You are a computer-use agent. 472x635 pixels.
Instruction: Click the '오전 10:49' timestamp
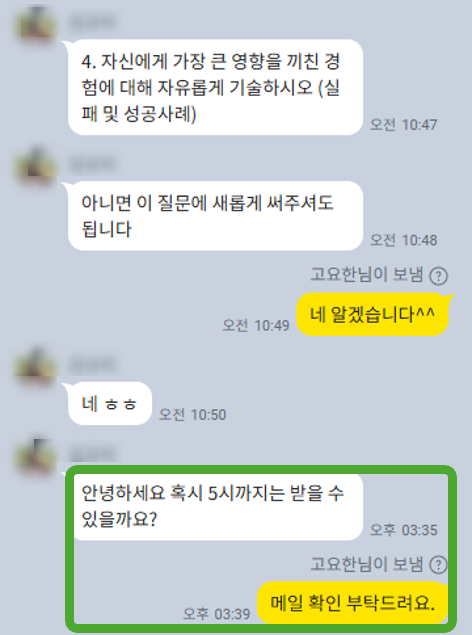(x=256, y=325)
